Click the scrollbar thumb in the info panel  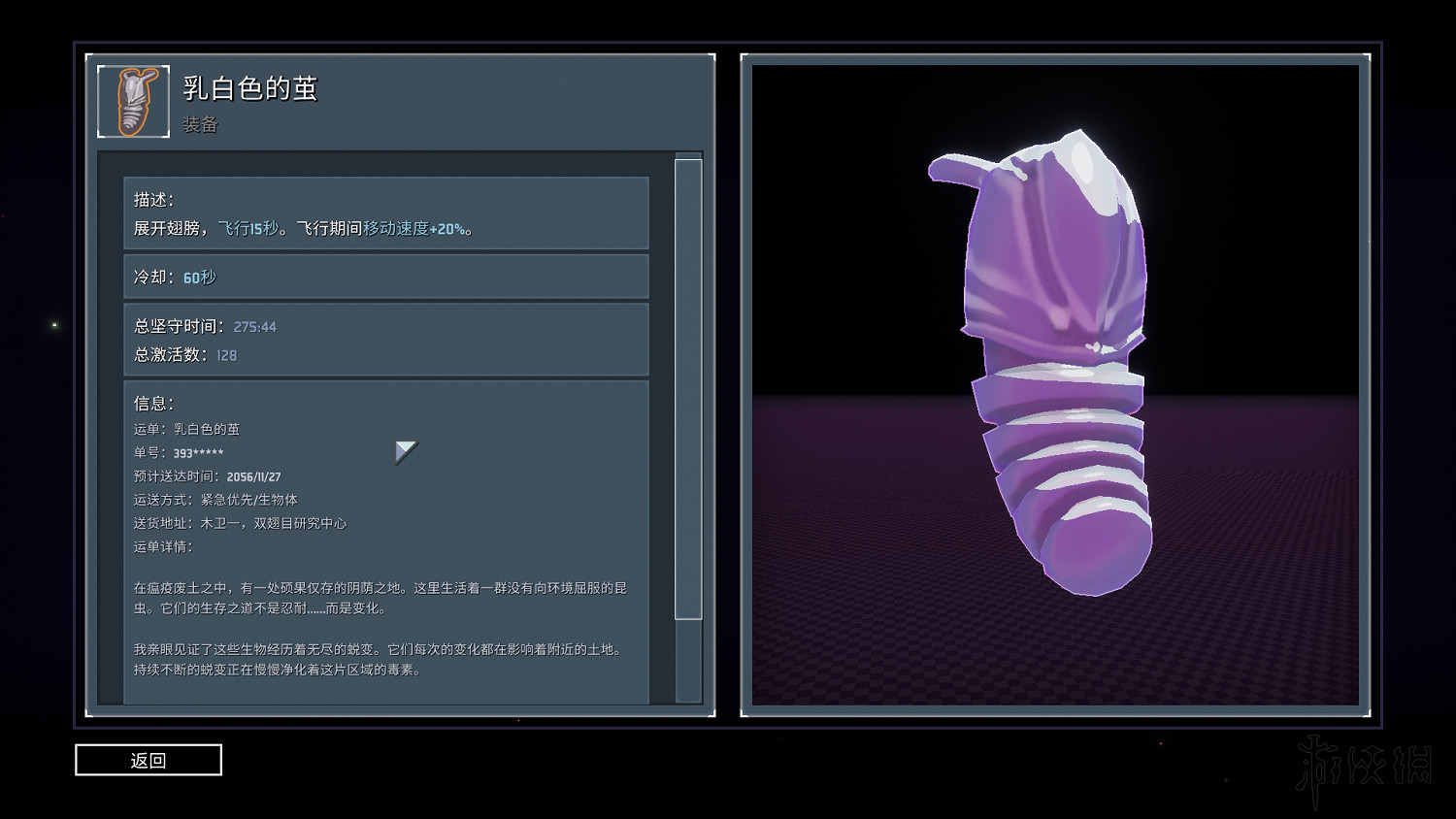point(688,388)
